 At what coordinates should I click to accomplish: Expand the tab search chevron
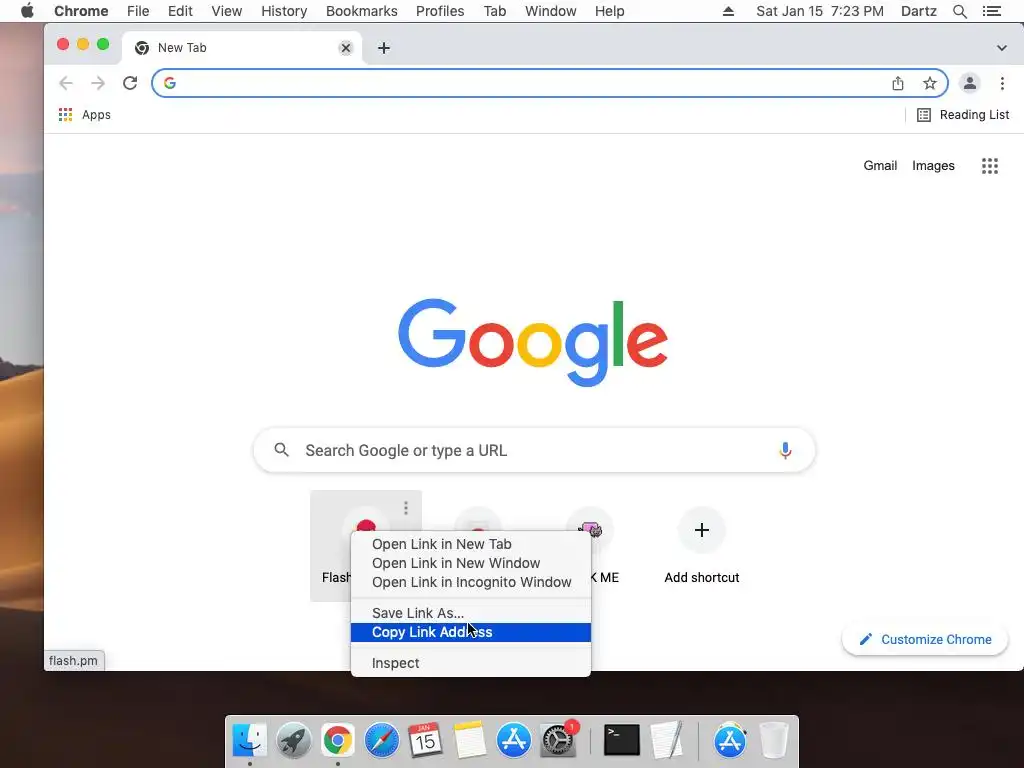click(x=1002, y=48)
